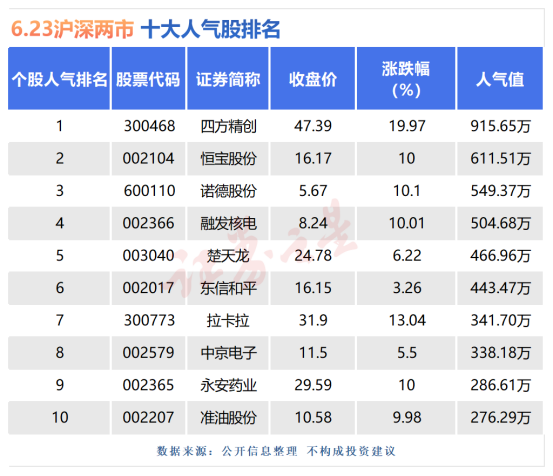Image resolution: width=553 pixels, height=476 pixels.
Task: Click stock name 中京电子
Action: pos(228,353)
